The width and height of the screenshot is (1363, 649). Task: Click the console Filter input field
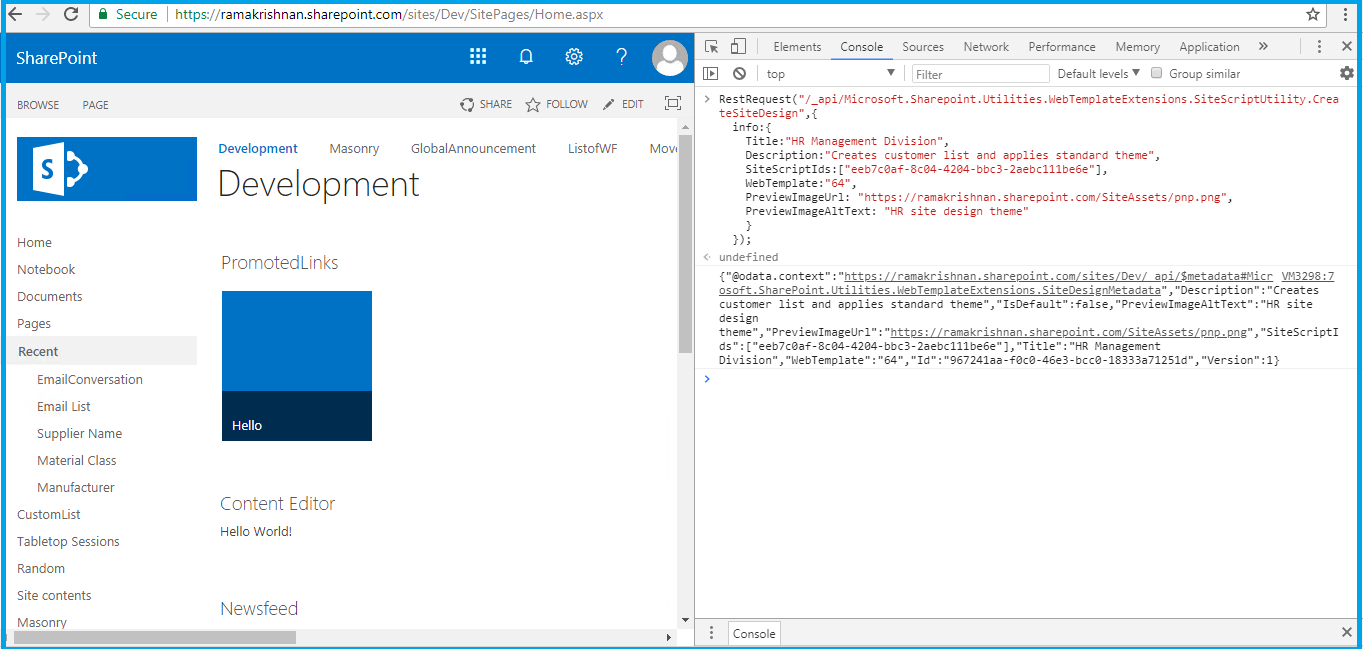coord(980,74)
